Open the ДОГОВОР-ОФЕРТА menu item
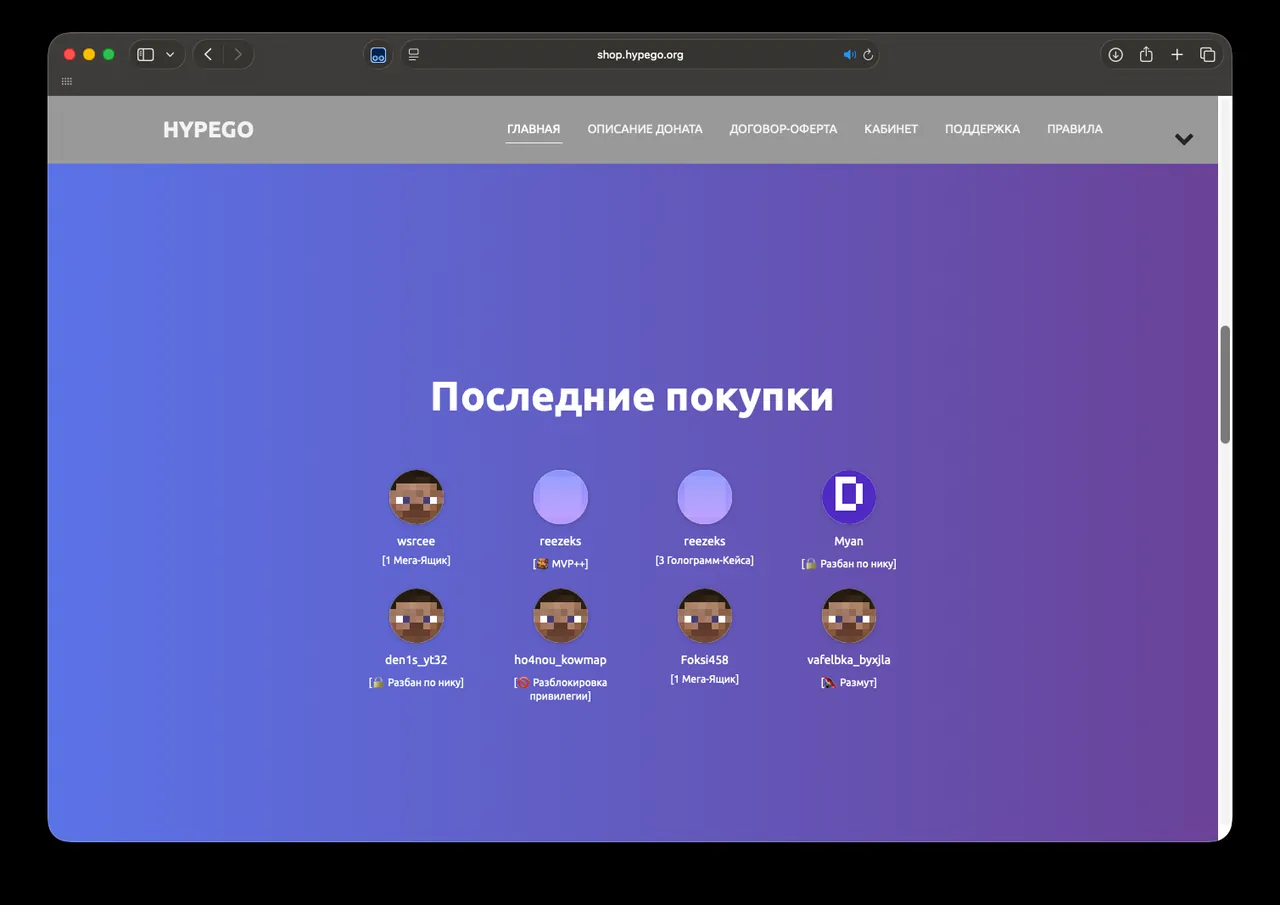The width and height of the screenshot is (1280, 905). click(783, 129)
